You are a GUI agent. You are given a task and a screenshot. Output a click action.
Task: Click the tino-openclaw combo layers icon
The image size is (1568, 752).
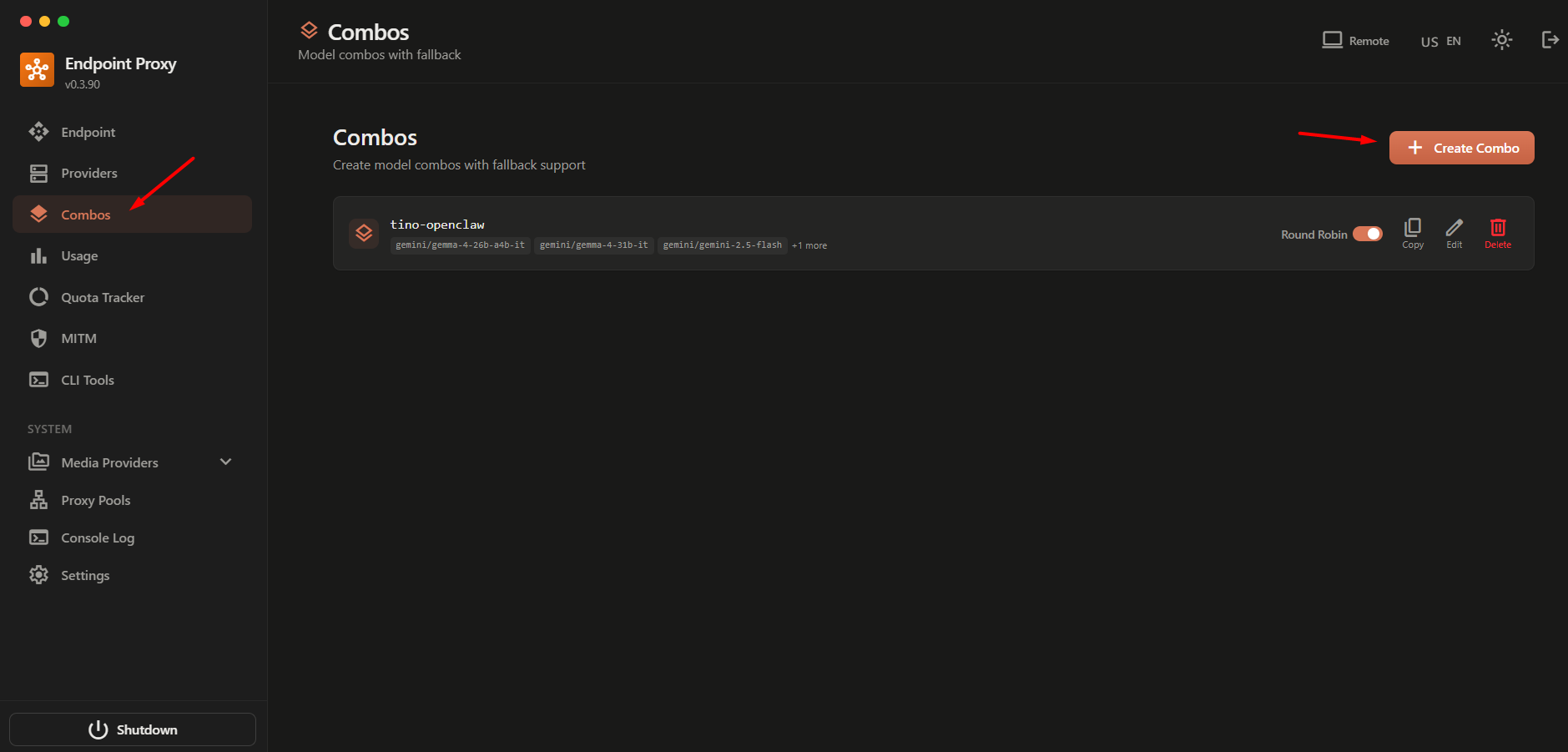point(364,233)
